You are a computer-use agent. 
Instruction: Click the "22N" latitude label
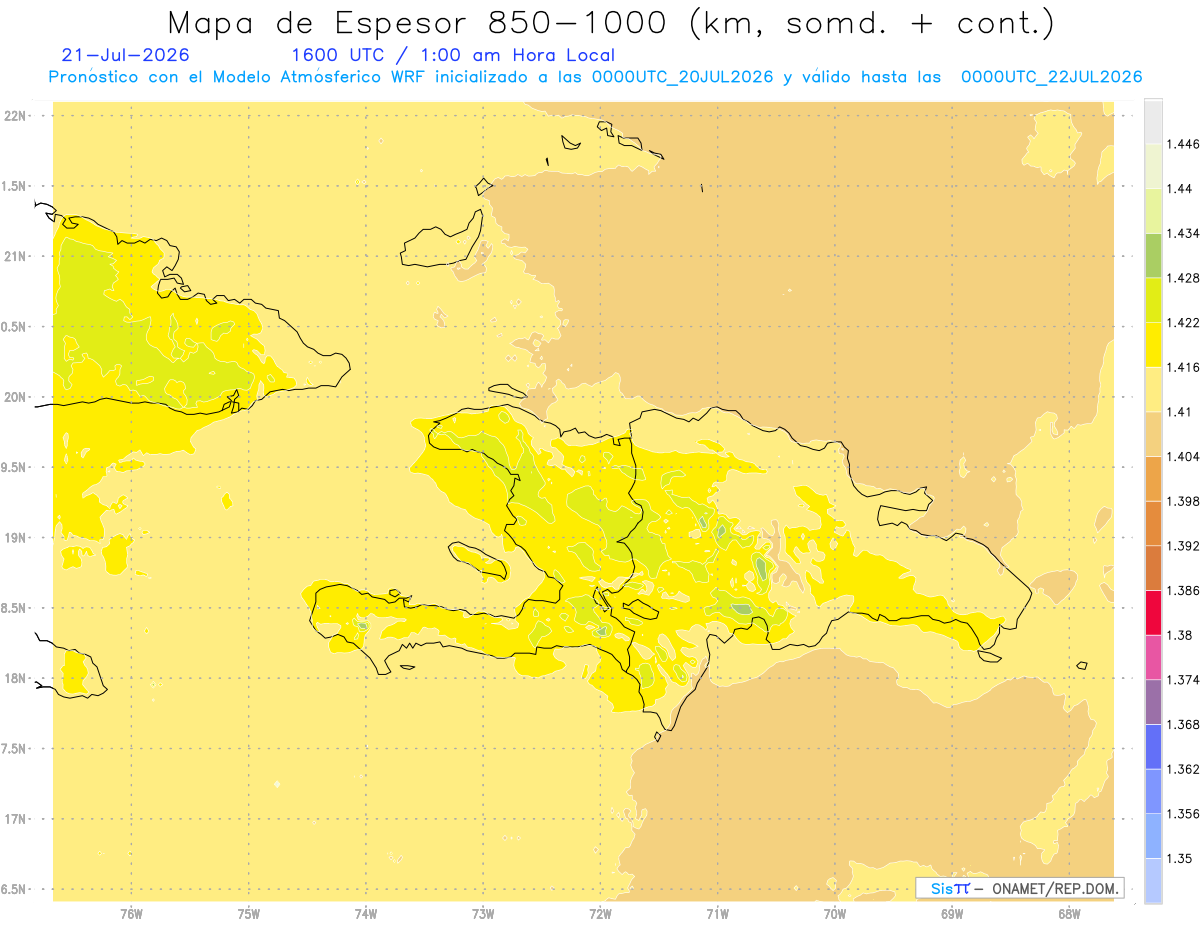coord(14,115)
